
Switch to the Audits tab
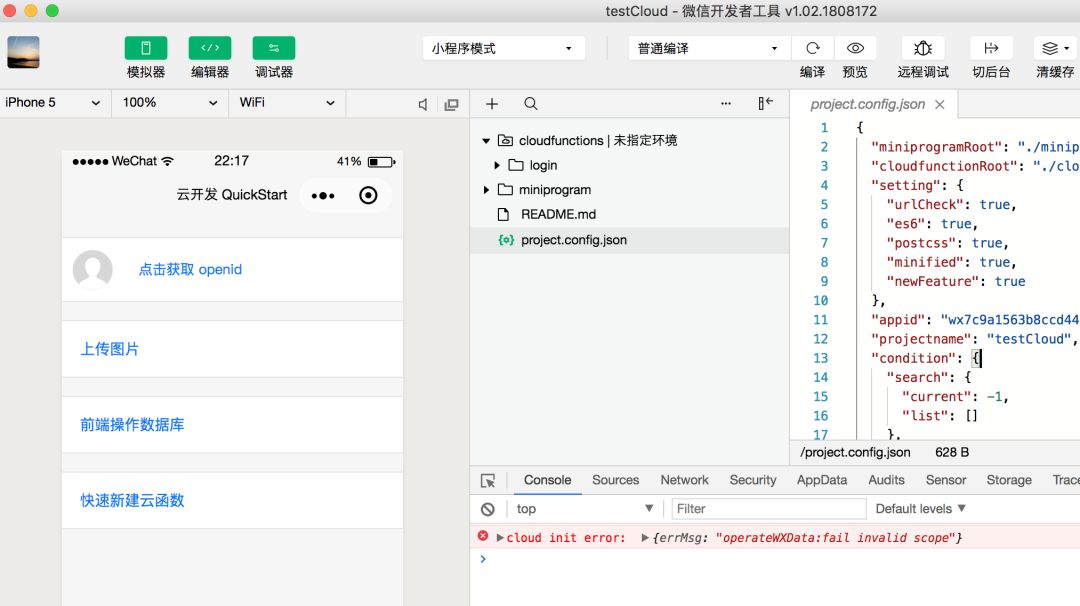tap(886, 480)
